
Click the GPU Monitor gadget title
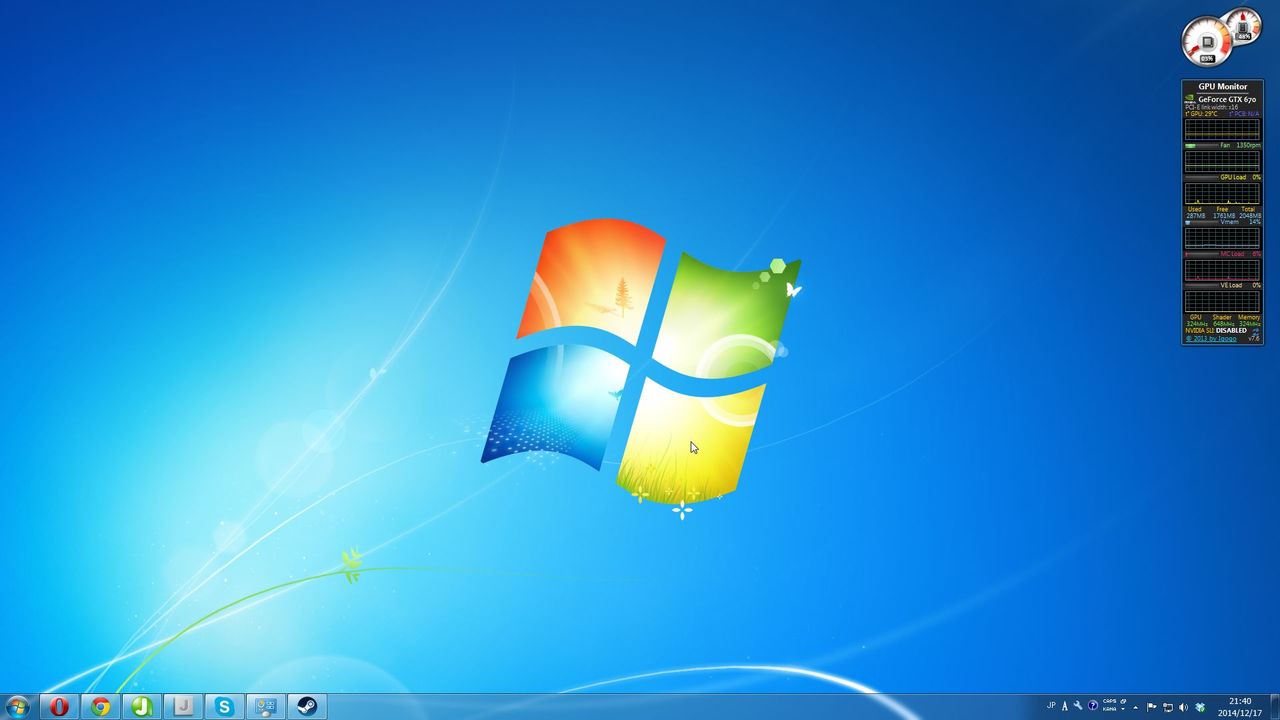click(1222, 87)
